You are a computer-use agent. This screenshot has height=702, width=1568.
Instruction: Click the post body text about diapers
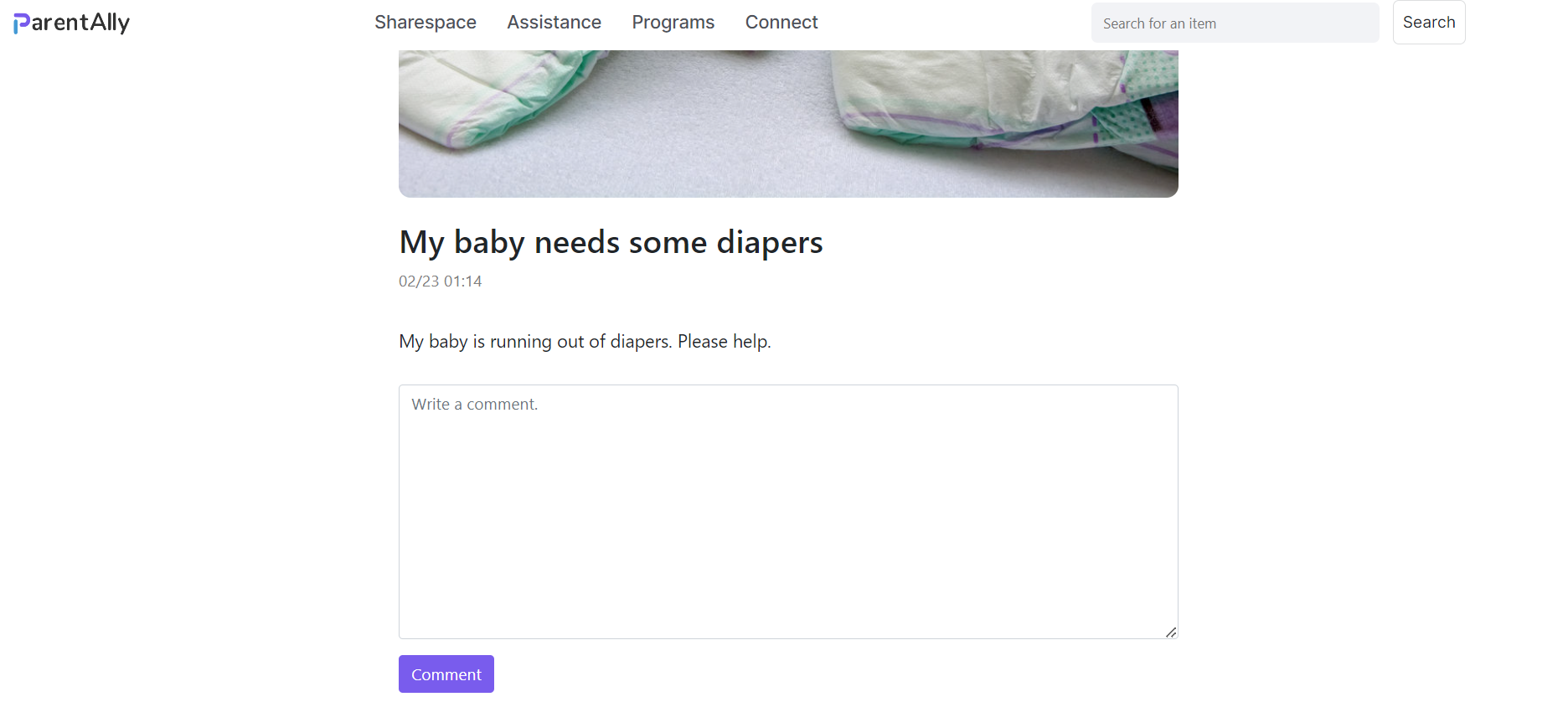pos(585,341)
